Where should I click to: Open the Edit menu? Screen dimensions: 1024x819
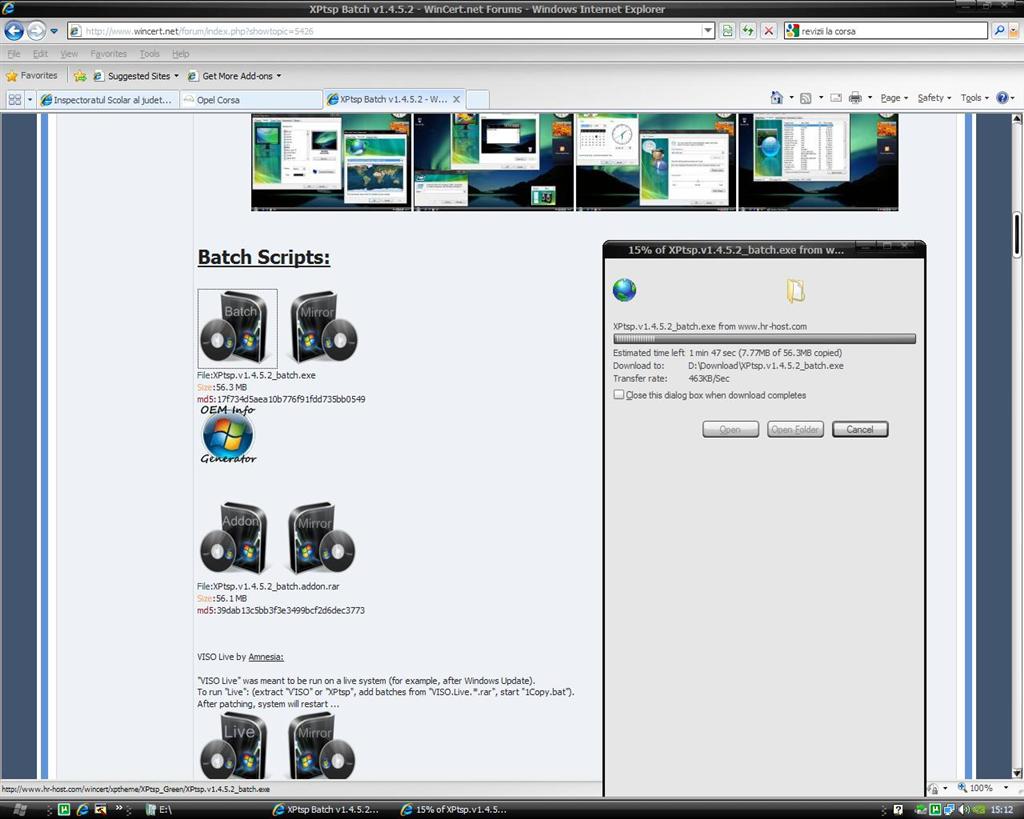coord(40,54)
